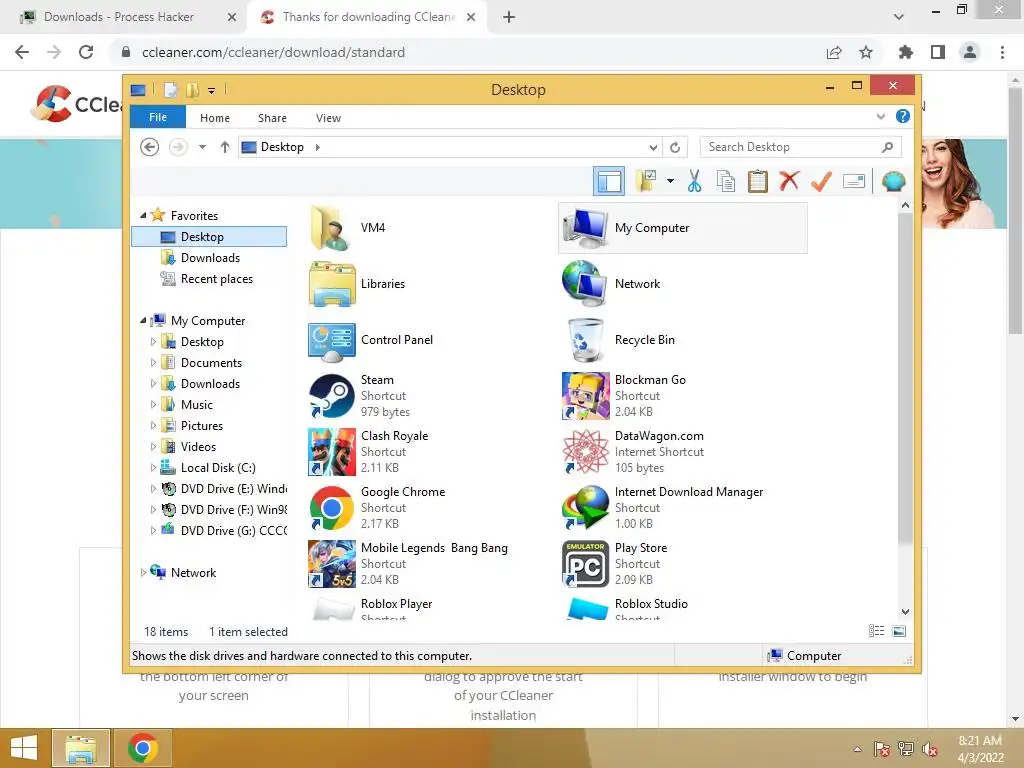Image resolution: width=1024 pixels, height=768 pixels.
Task: Click the email envelope toolbar icon
Action: coord(854,181)
